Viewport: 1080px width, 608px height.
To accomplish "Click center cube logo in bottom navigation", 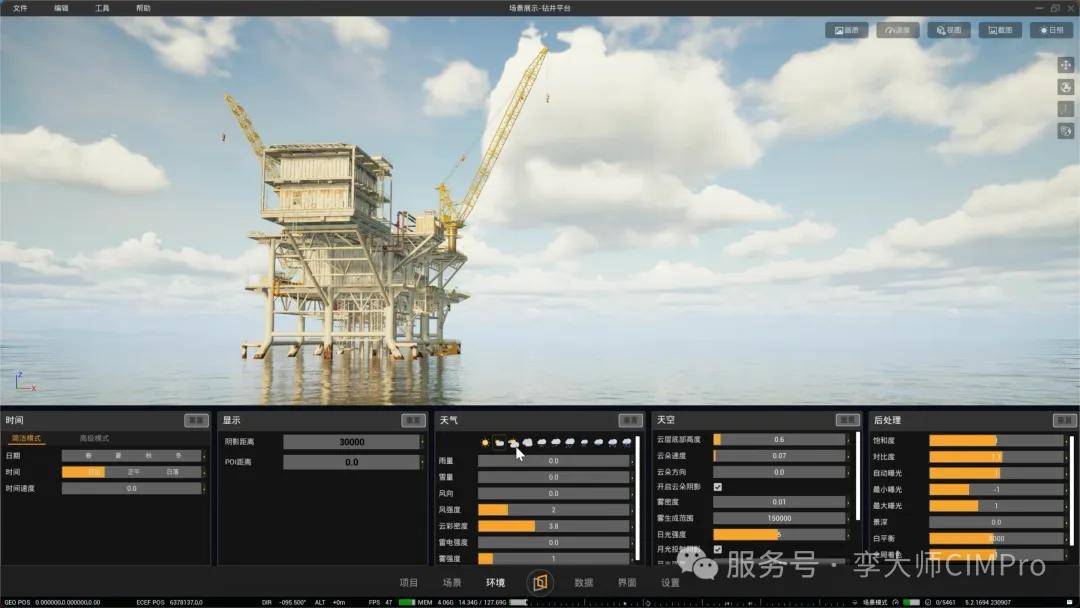I will click(x=540, y=583).
